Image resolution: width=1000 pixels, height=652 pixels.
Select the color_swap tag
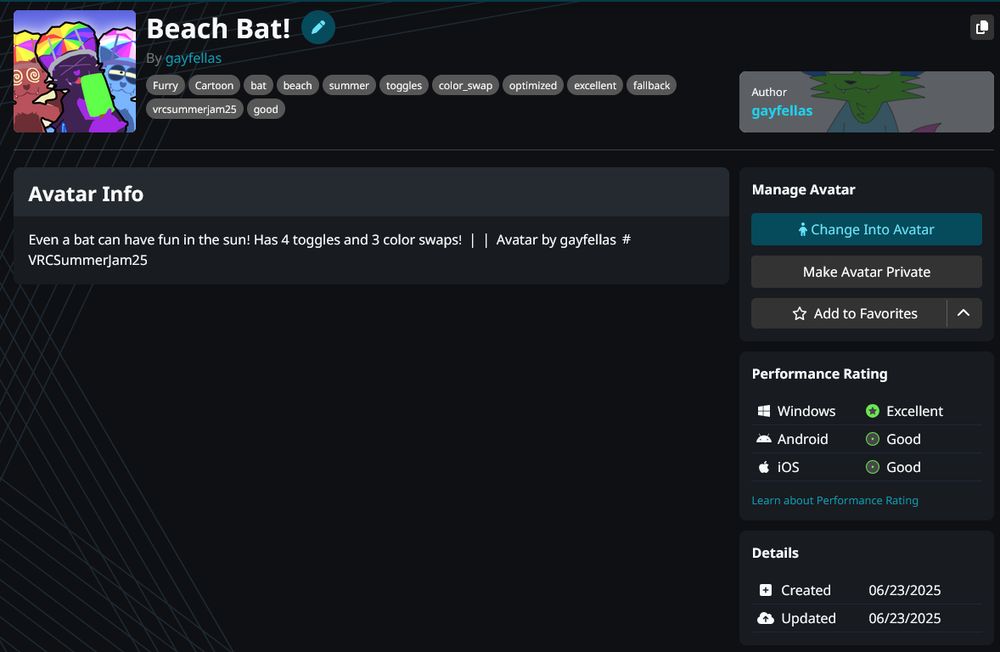[466, 85]
